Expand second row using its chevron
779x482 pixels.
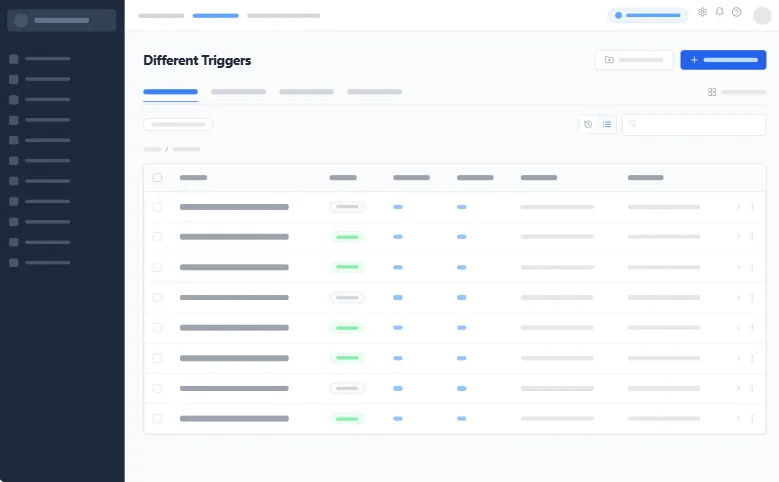[738, 237]
